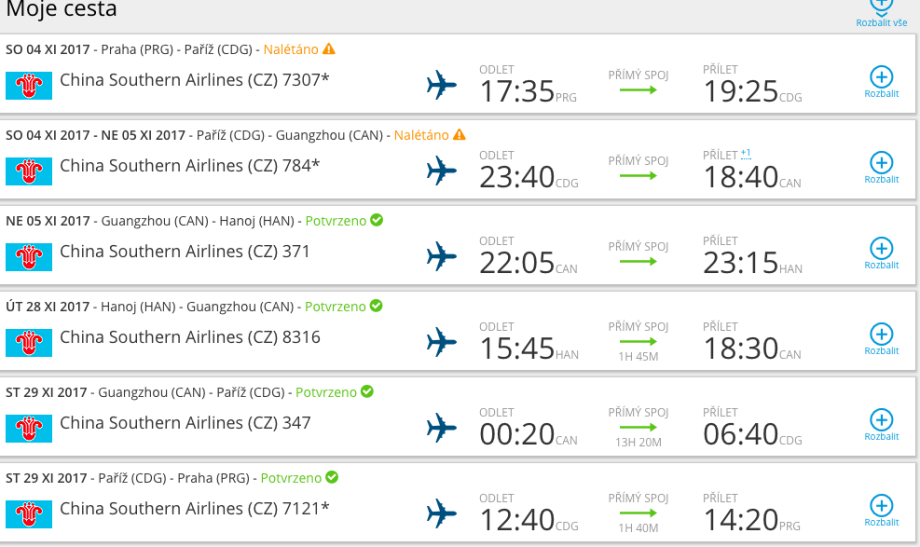Expand all flights with Rozbalit vše
920x547 pixels.
pos(881,10)
